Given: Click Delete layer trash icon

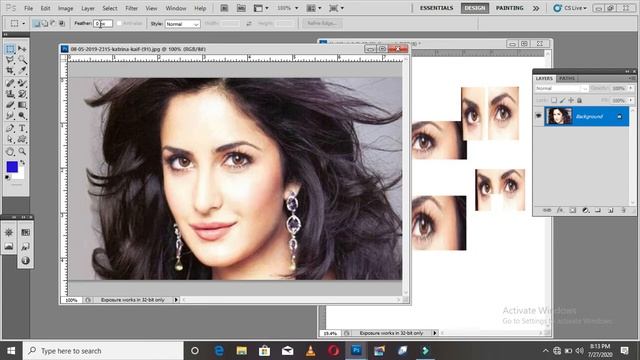Looking at the screenshot, I should coord(623,210).
